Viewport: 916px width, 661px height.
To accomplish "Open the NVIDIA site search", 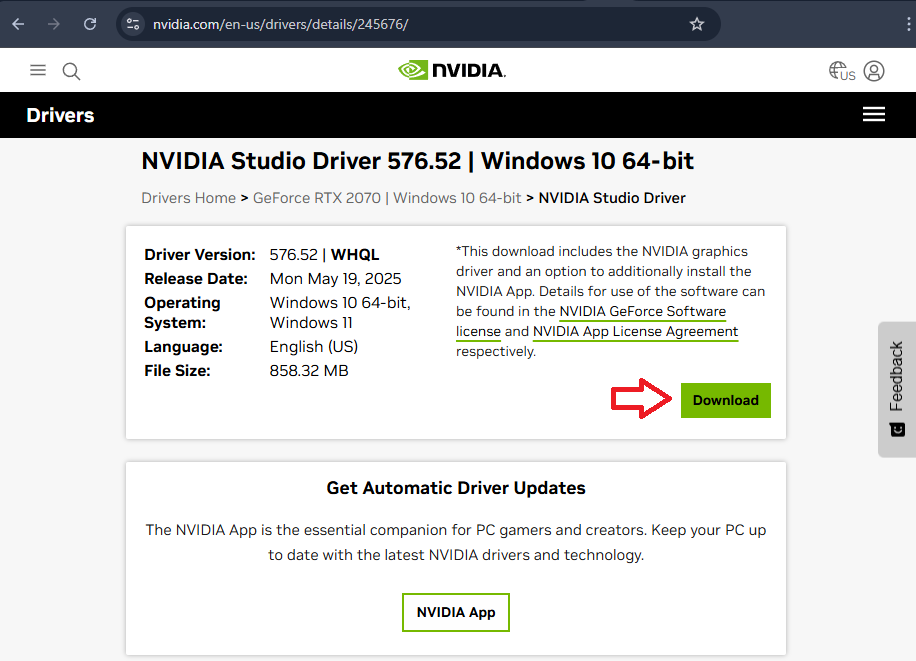I will tap(70, 70).
